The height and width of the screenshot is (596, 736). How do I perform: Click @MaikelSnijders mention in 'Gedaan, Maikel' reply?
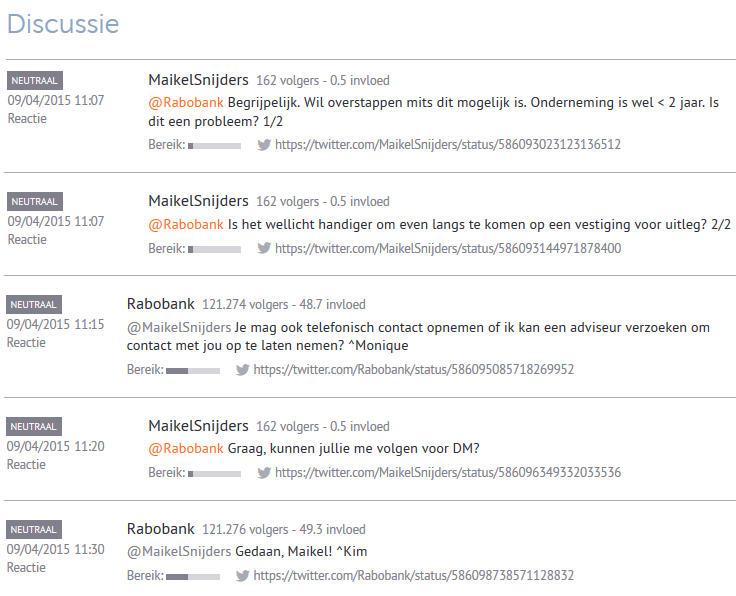point(178,551)
